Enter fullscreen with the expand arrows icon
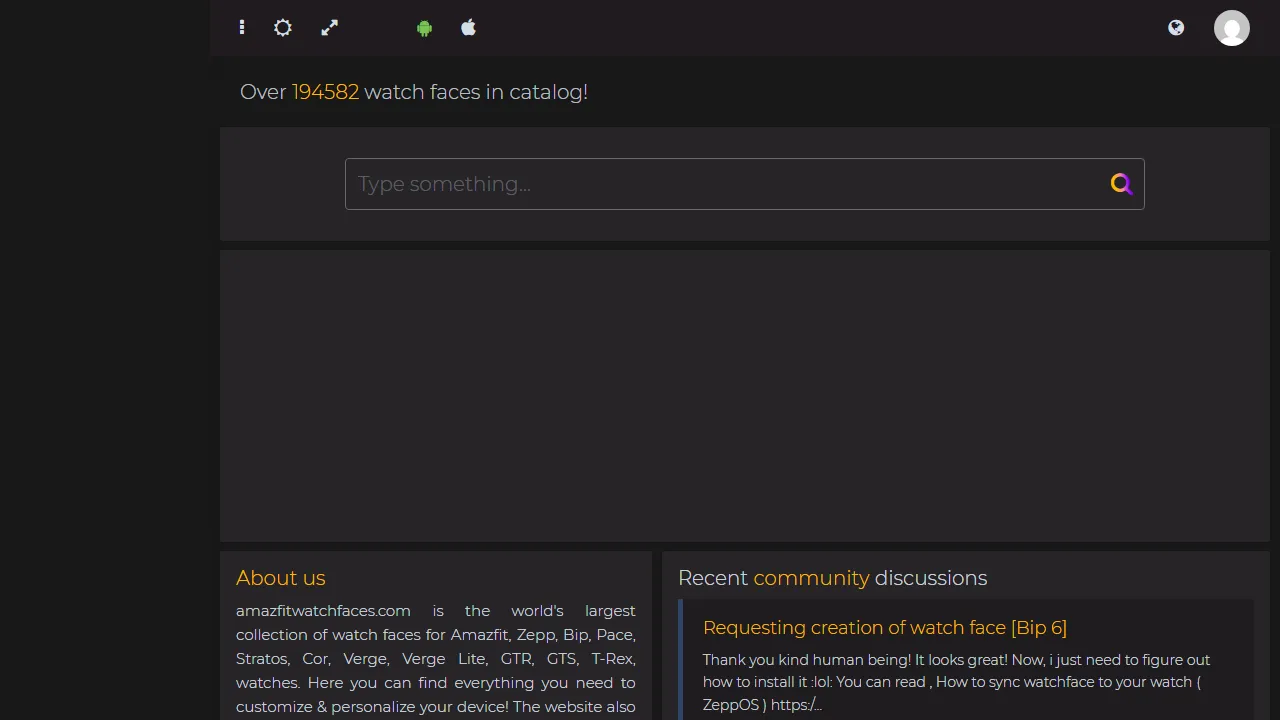Viewport: 1280px width, 720px height. pos(330,28)
